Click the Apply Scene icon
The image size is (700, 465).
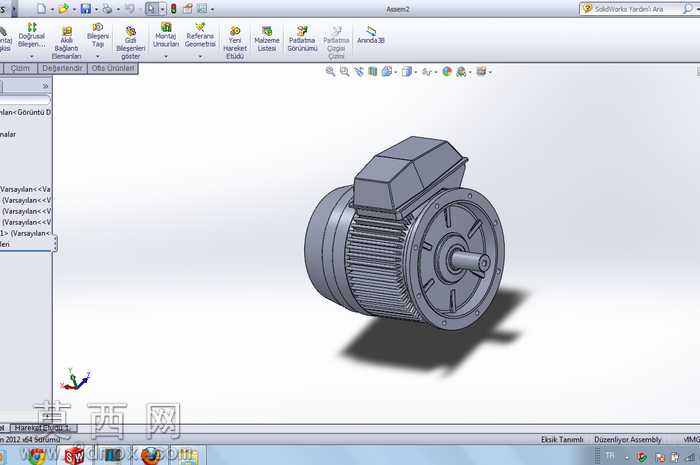(461, 71)
